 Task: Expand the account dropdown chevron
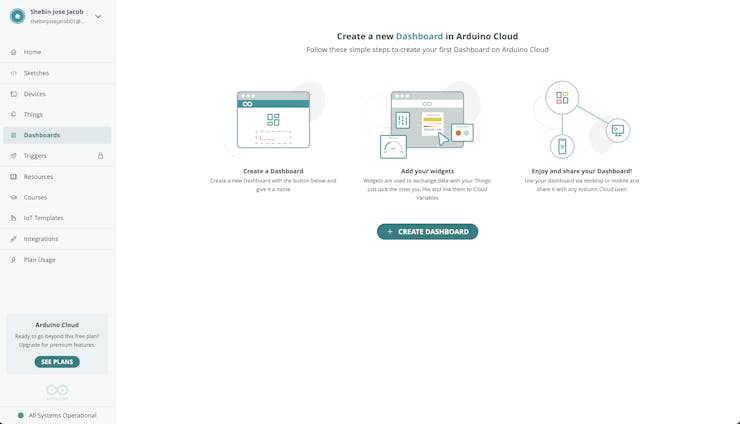click(x=98, y=17)
